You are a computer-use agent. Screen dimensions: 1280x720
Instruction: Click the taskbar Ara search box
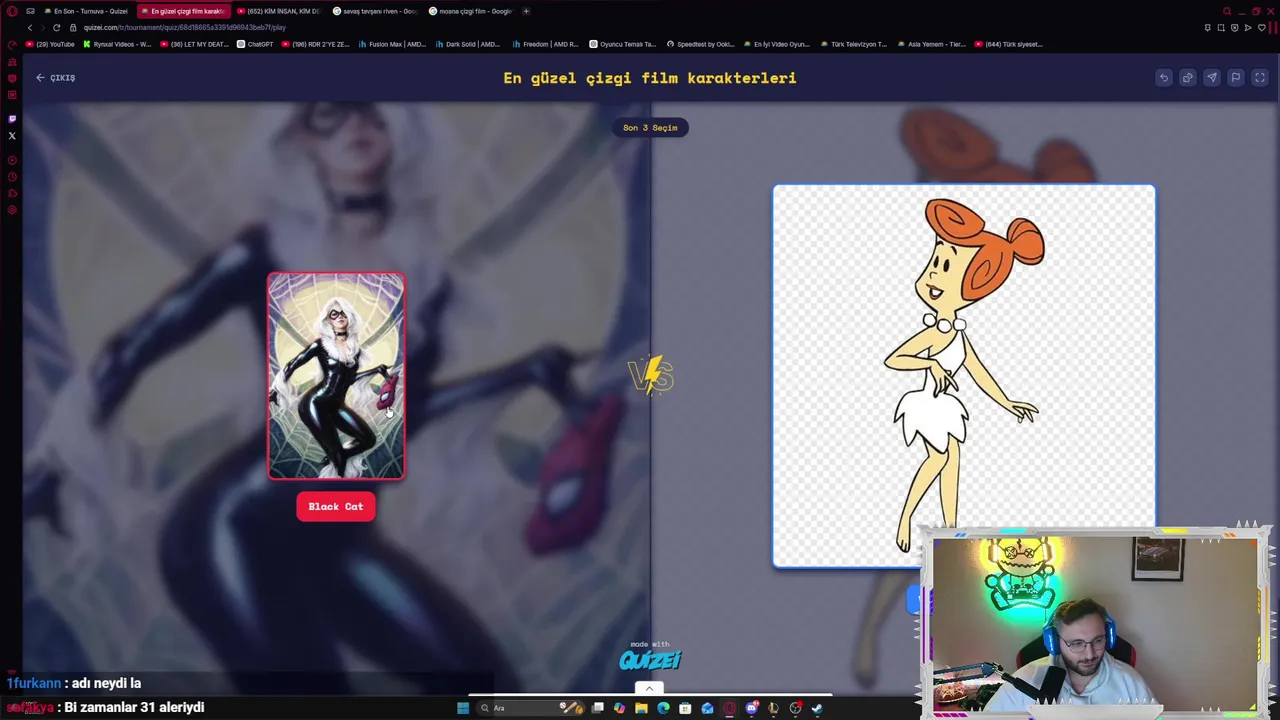tap(530, 708)
